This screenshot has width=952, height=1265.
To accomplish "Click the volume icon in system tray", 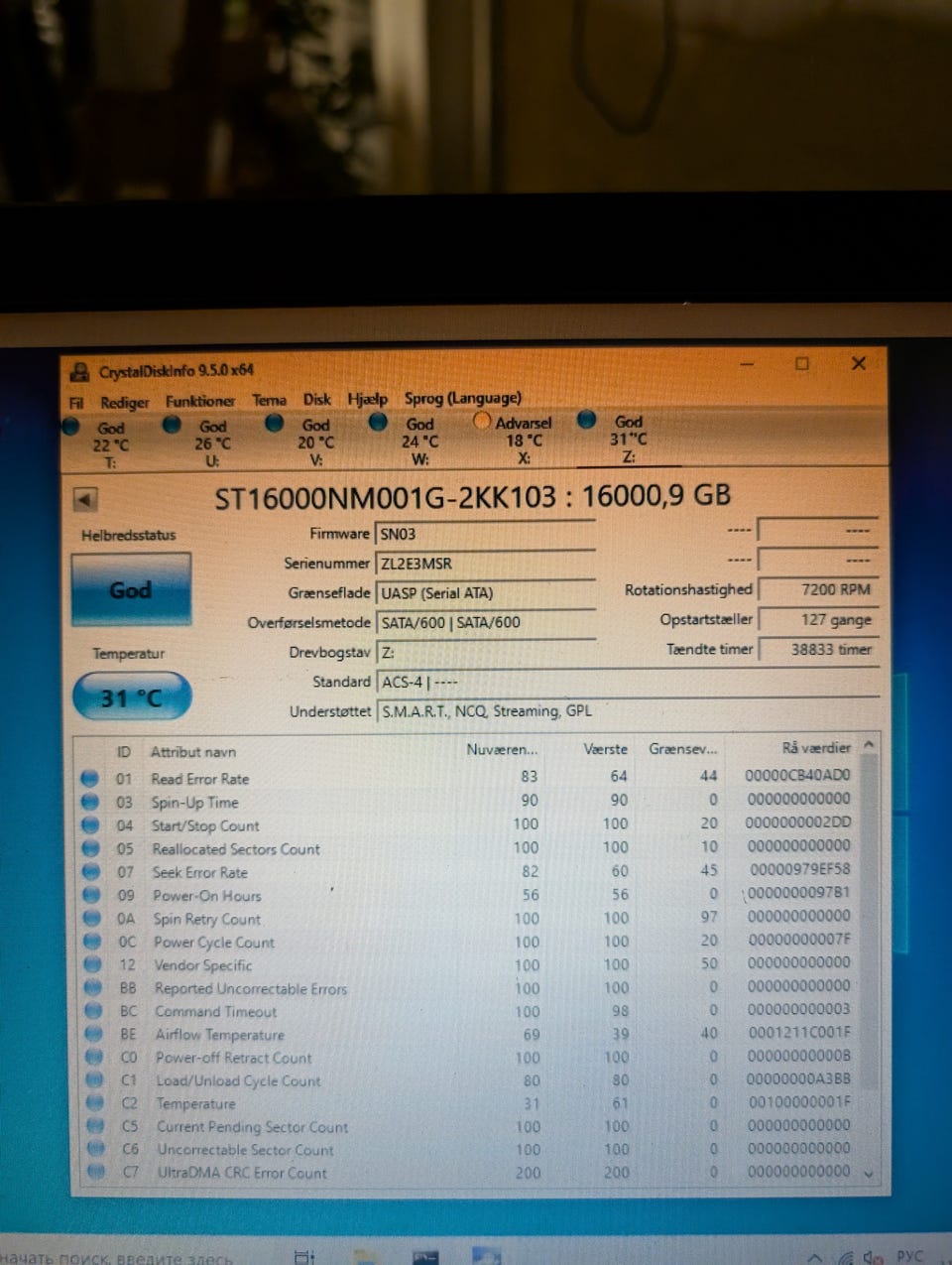I will (x=873, y=1257).
